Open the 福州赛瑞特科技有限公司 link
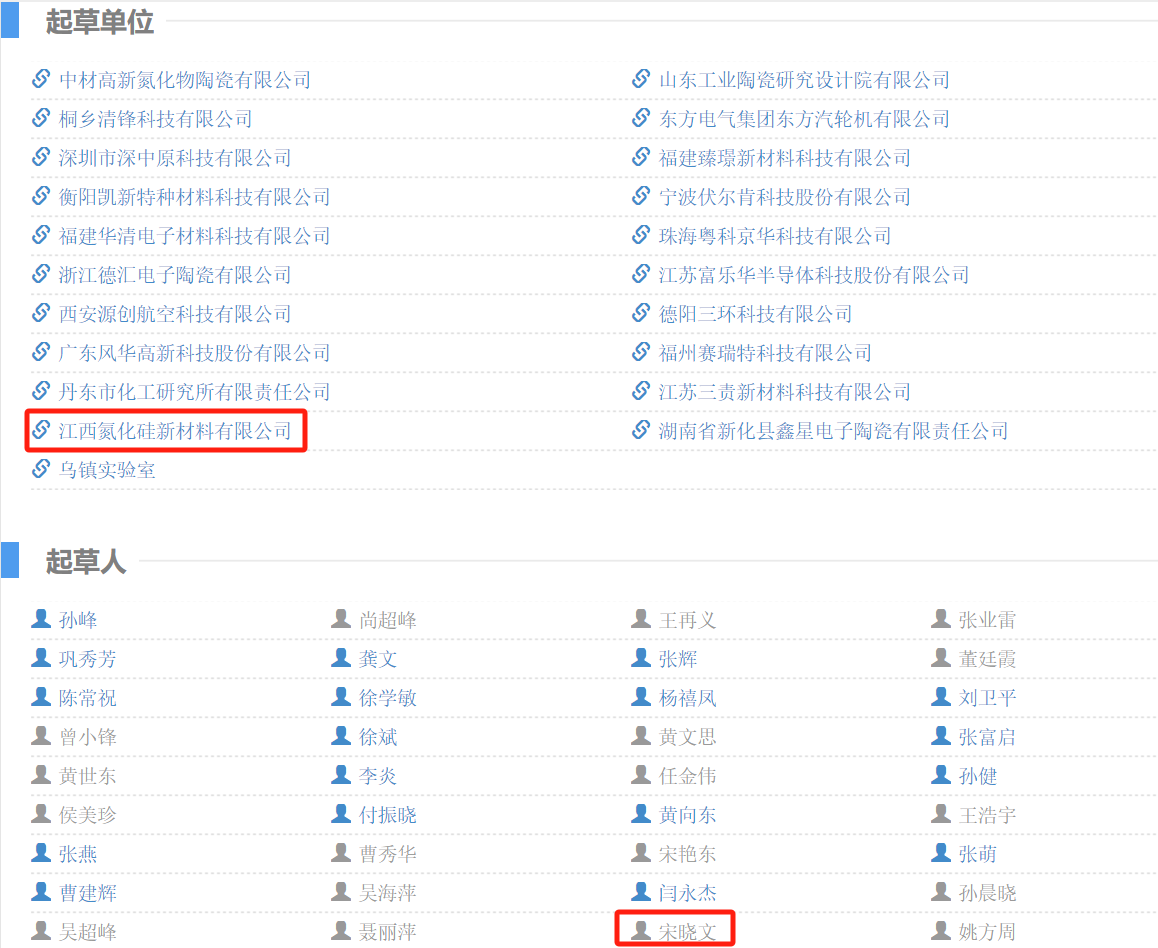1158x948 pixels. tap(765, 353)
